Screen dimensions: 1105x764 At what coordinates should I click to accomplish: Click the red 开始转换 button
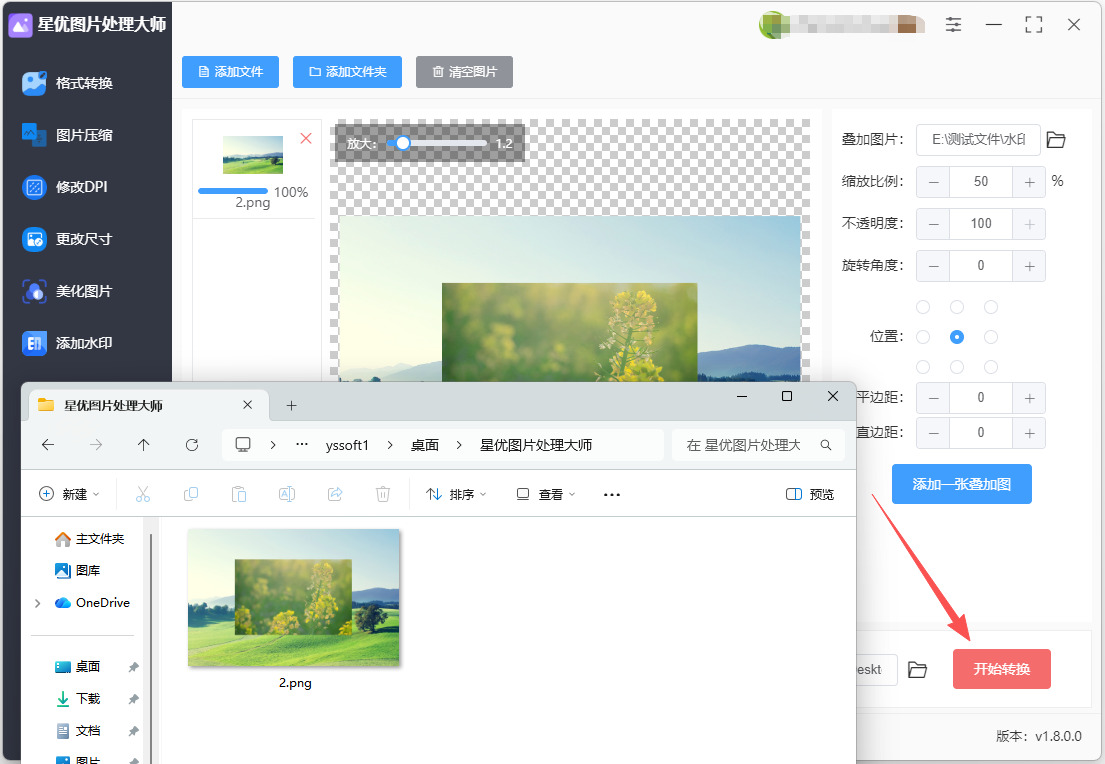click(1001, 669)
